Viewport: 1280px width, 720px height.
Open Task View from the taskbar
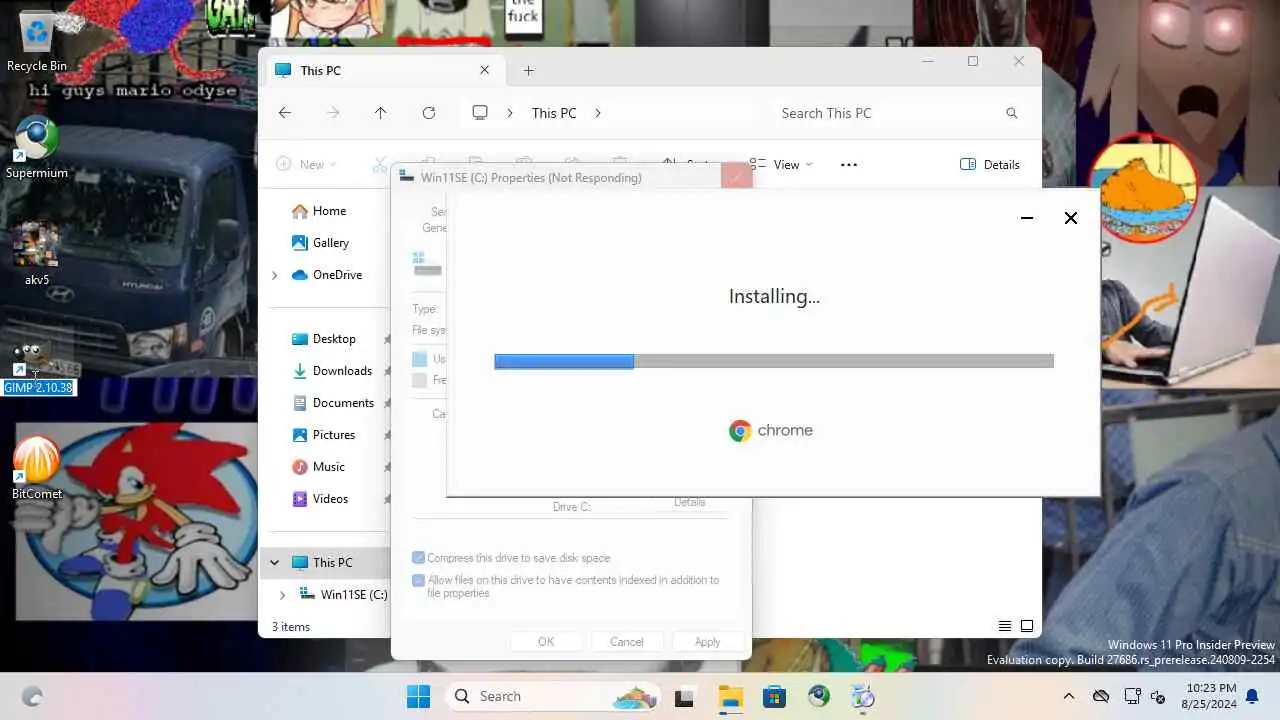684,697
